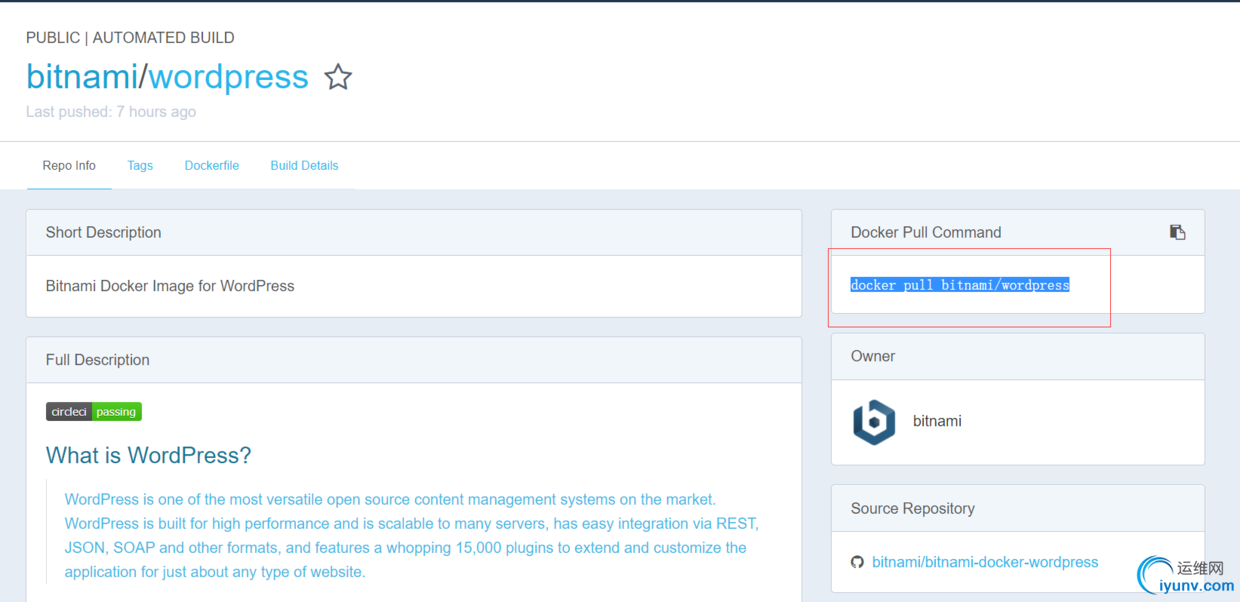1240x602 pixels.
Task: Click the Bitnami hexagon logo under Owner
Action: pyautogui.click(x=874, y=422)
